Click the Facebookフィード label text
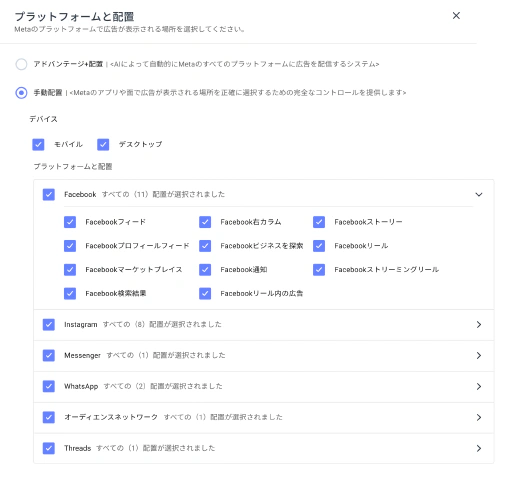512x482 pixels. (x=115, y=222)
